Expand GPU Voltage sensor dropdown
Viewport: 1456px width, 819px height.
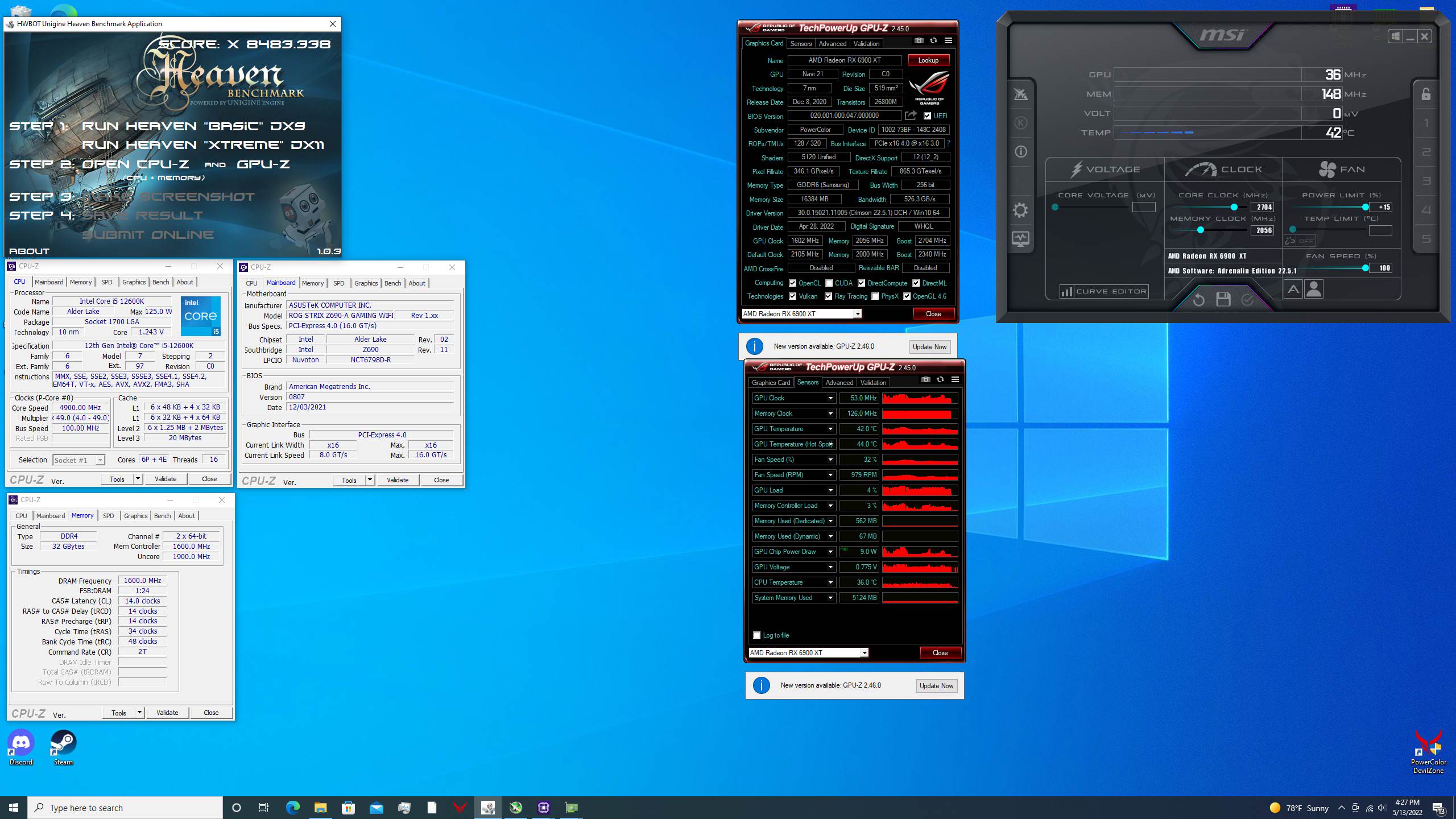tap(830, 567)
